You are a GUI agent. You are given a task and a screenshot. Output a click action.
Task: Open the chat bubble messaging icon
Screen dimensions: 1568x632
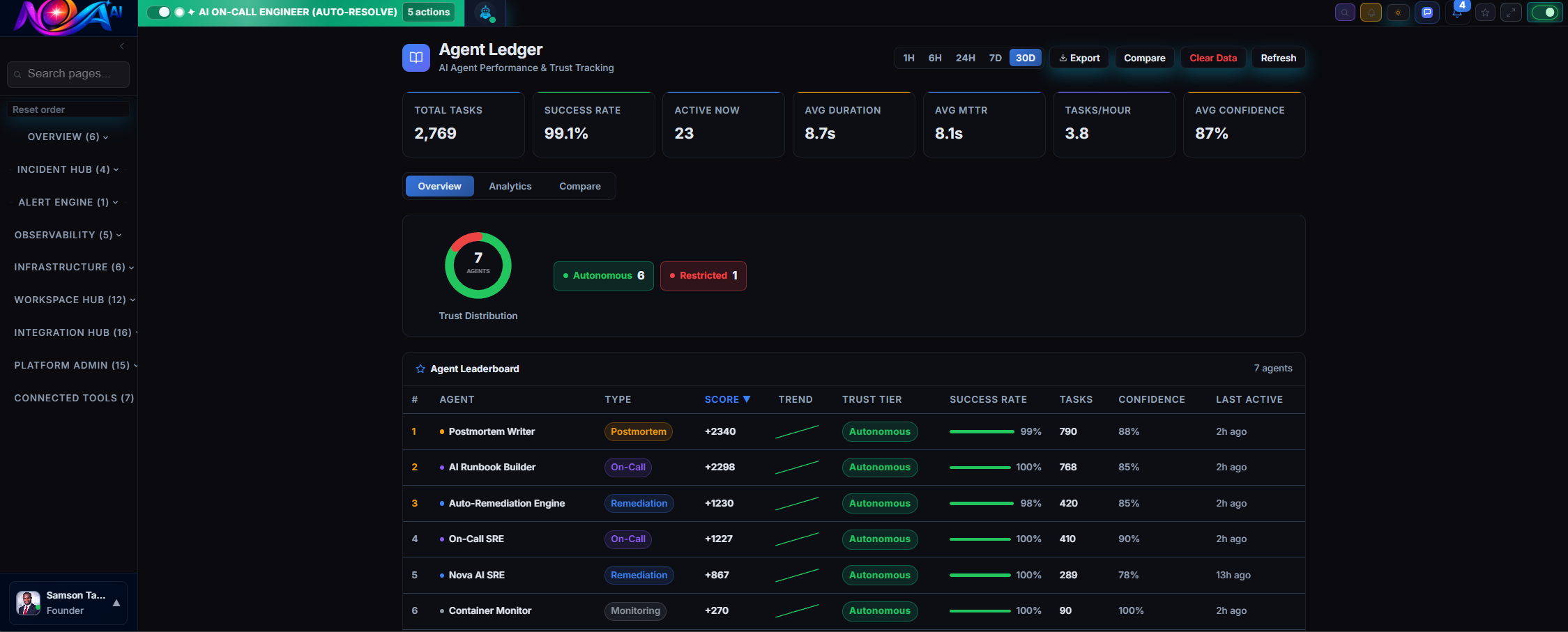[x=1427, y=12]
